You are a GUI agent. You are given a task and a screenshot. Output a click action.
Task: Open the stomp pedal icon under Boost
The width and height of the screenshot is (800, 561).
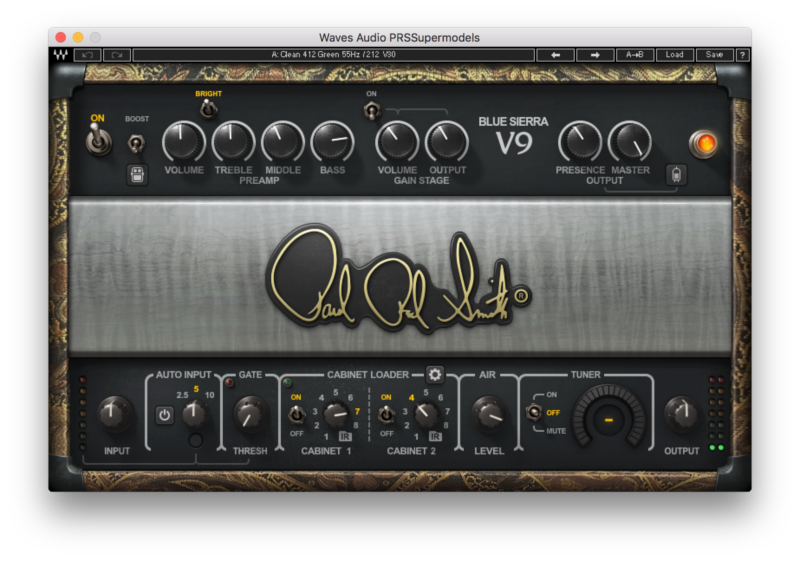137,174
